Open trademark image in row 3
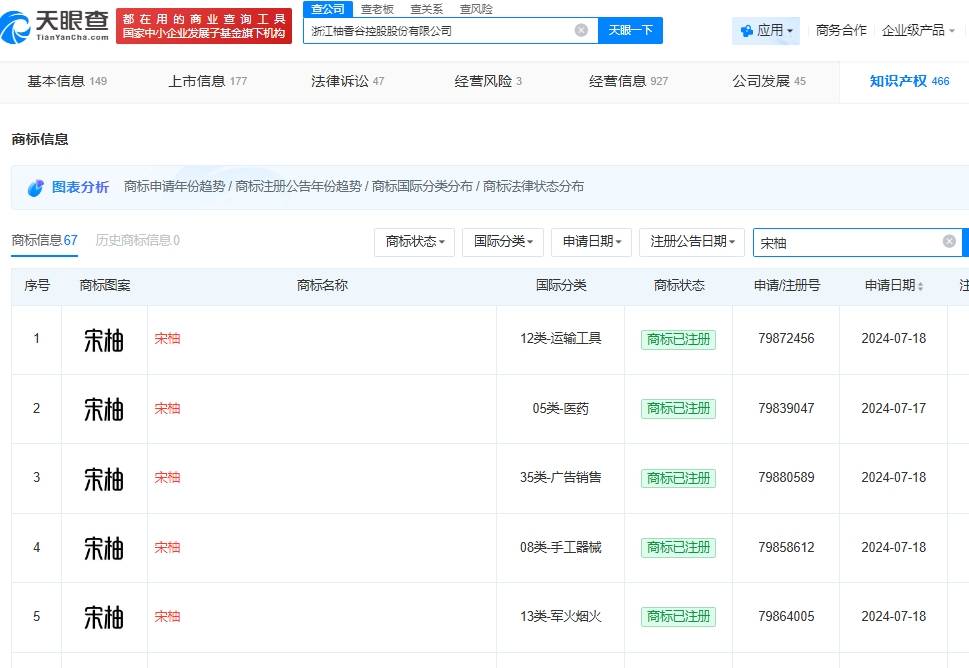The width and height of the screenshot is (969, 668). [104, 478]
